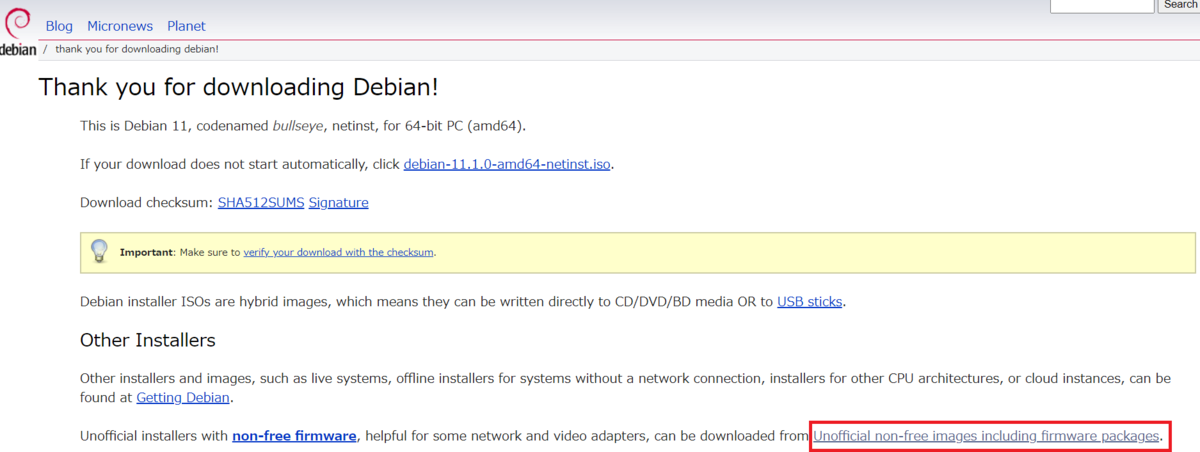
Task: Click 'Debian installer ISOs are hybrid images' sentence
Action: 463,301
